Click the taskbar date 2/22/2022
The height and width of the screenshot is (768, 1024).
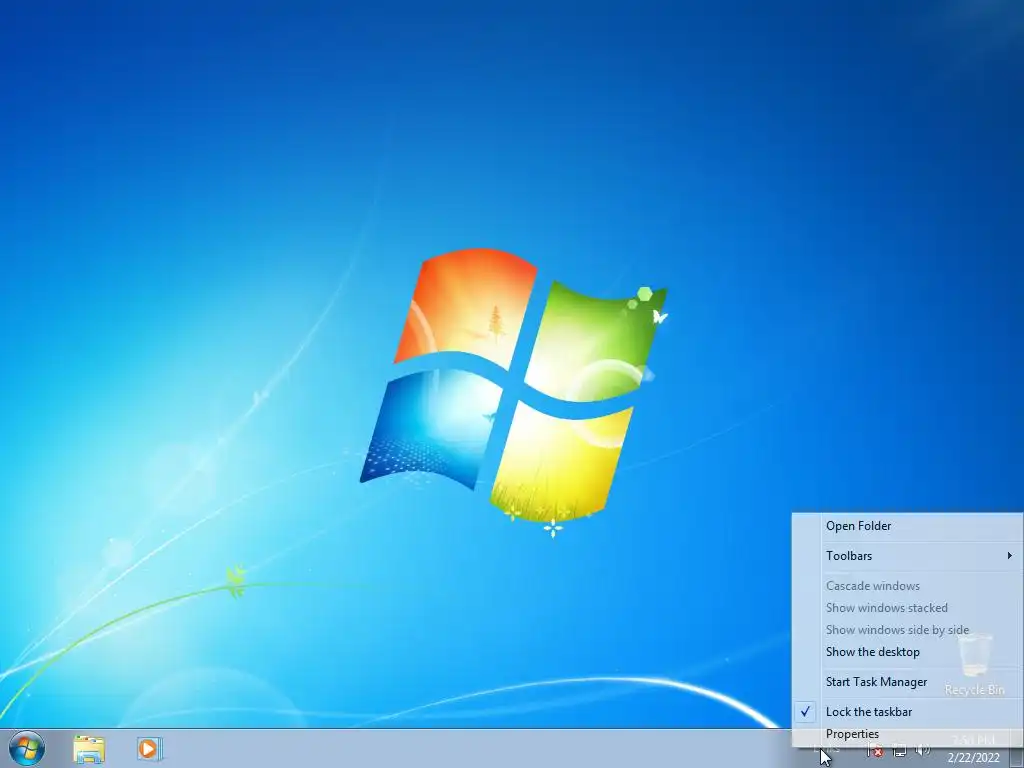(x=973, y=758)
